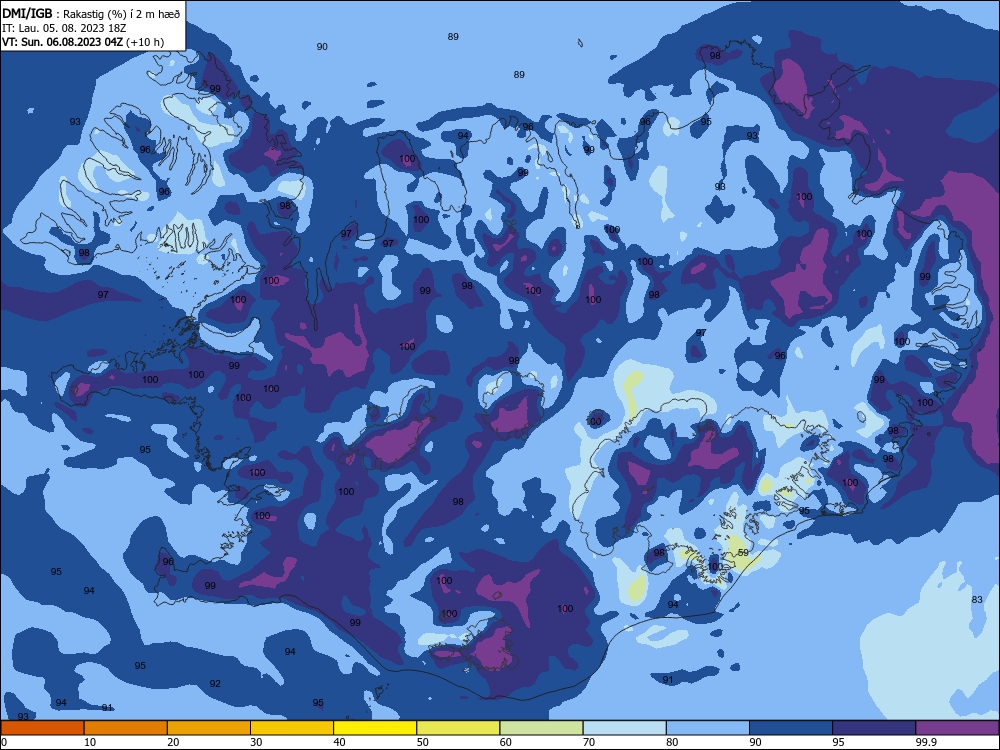Click the '0' legend scale label
This screenshot has height=750, width=1000.
pyautogui.click(x=4, y=742)
